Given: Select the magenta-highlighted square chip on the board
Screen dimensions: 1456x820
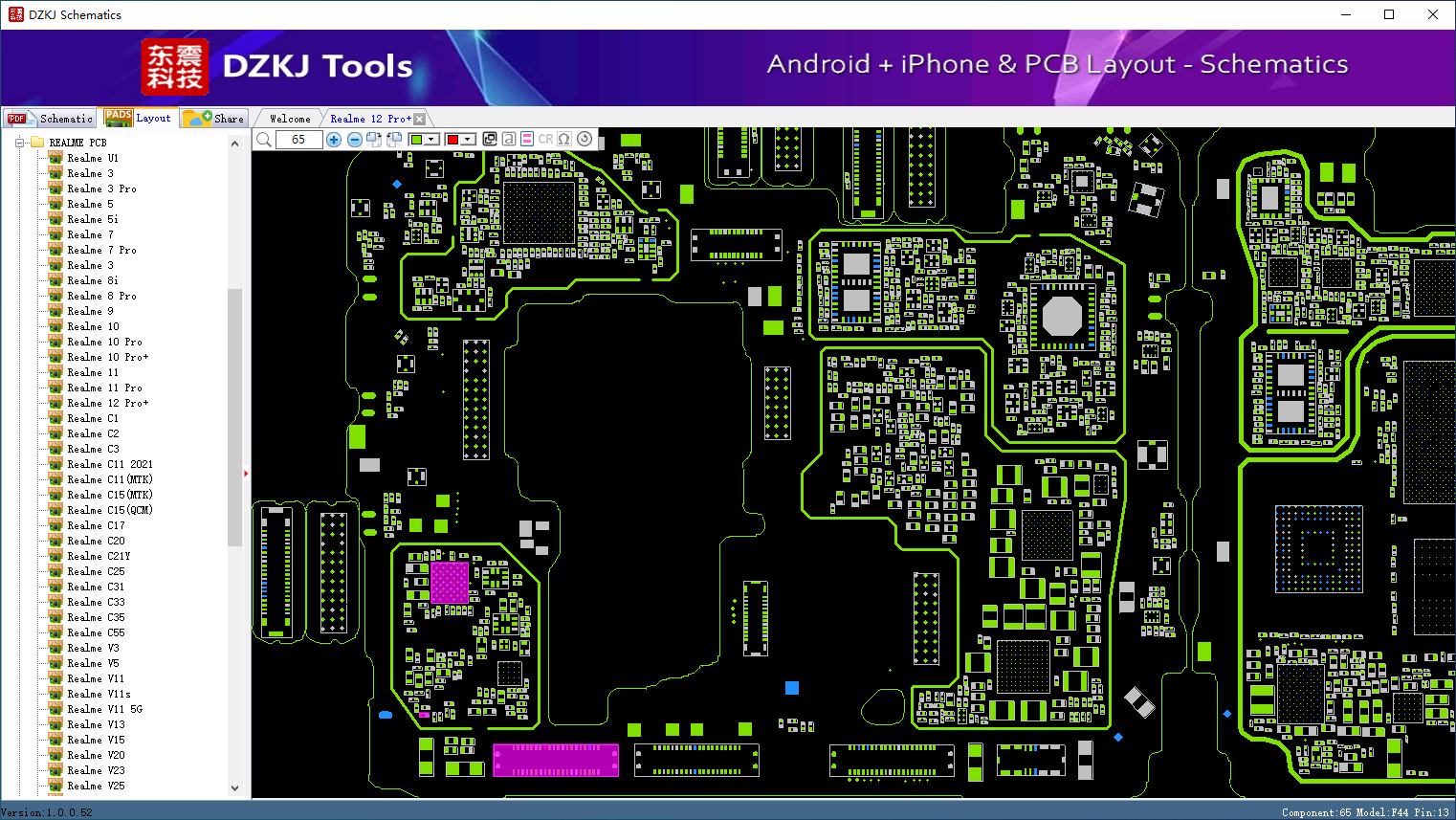Looking at the screenshot, I should (450, 583).
